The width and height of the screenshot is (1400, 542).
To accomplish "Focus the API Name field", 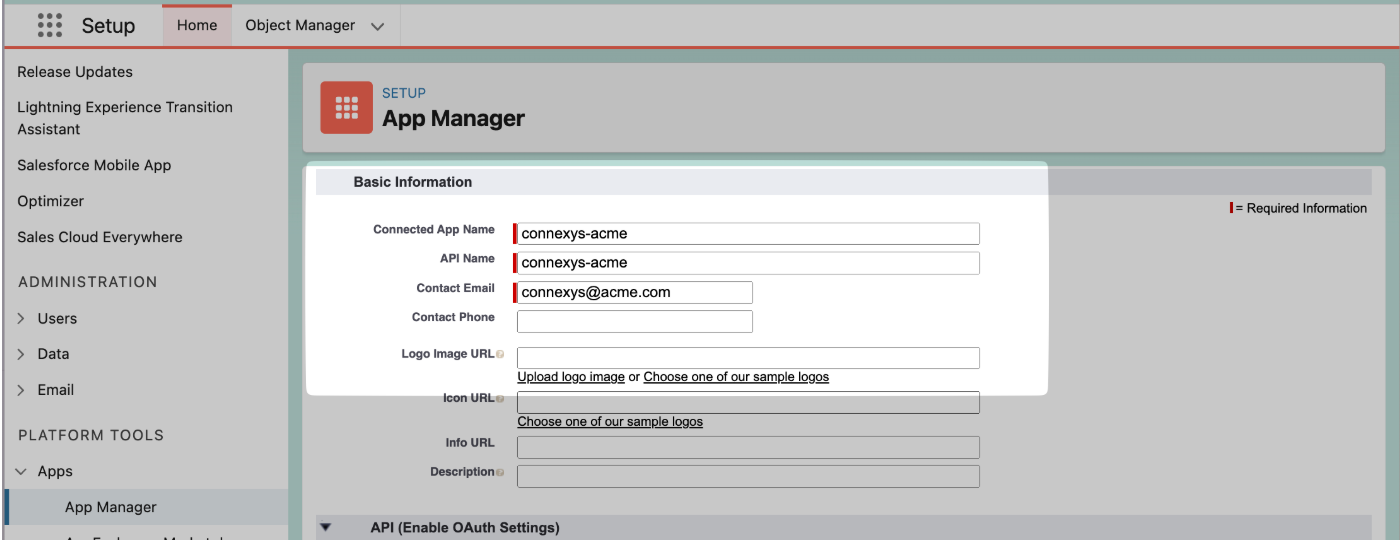I will click(748, 263).
